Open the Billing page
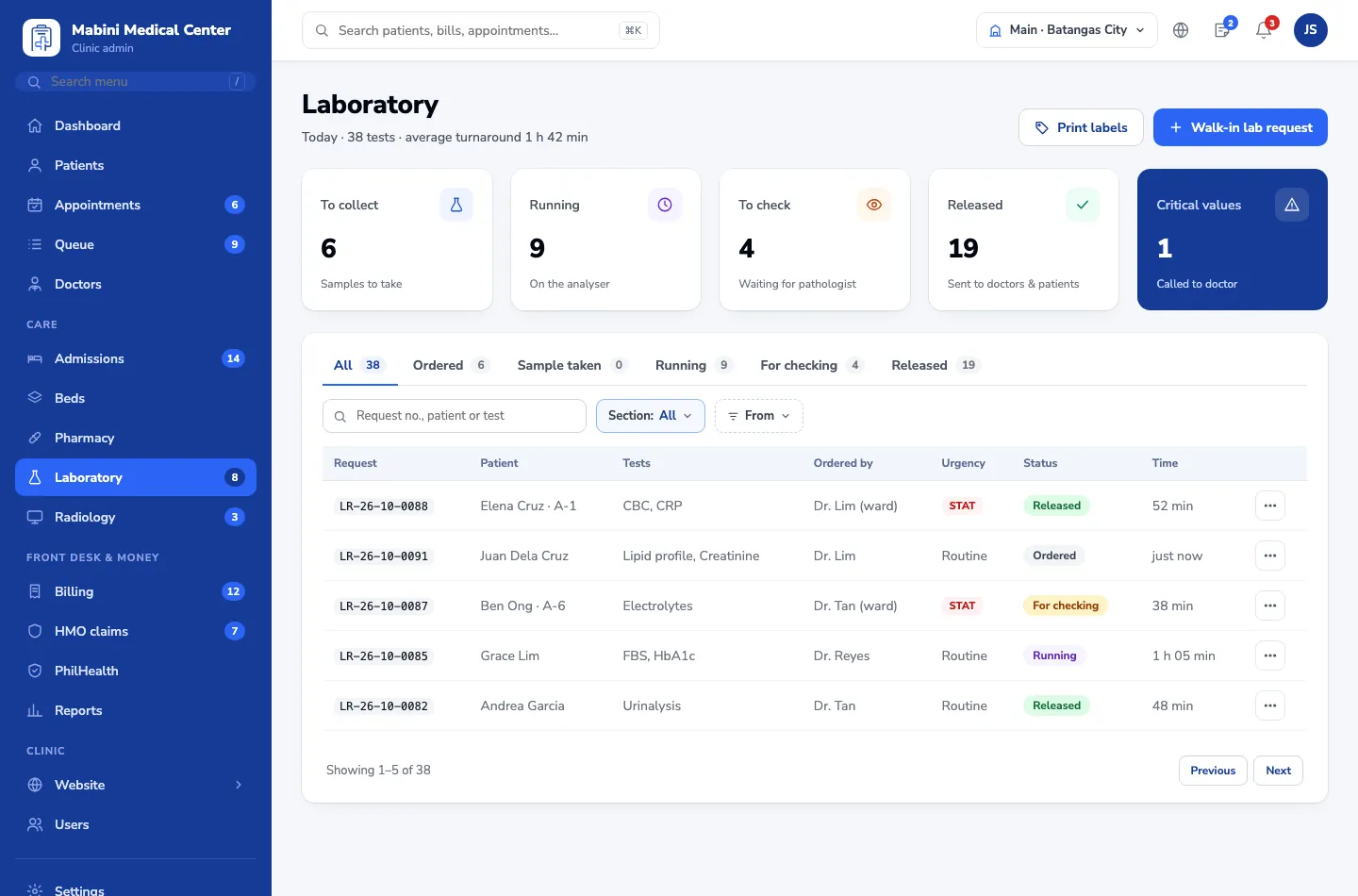This screenshot has width=1358, height=896. tap(136, 591)
